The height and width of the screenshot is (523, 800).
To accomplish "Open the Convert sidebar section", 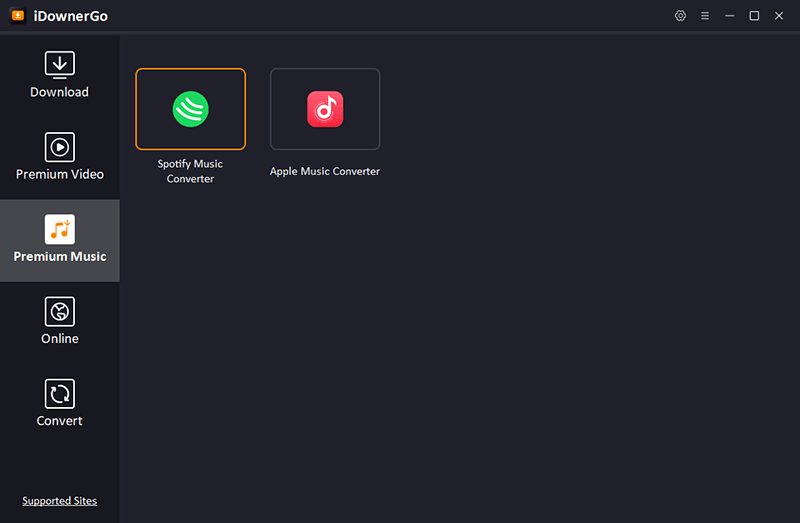I will coord(60,404).
